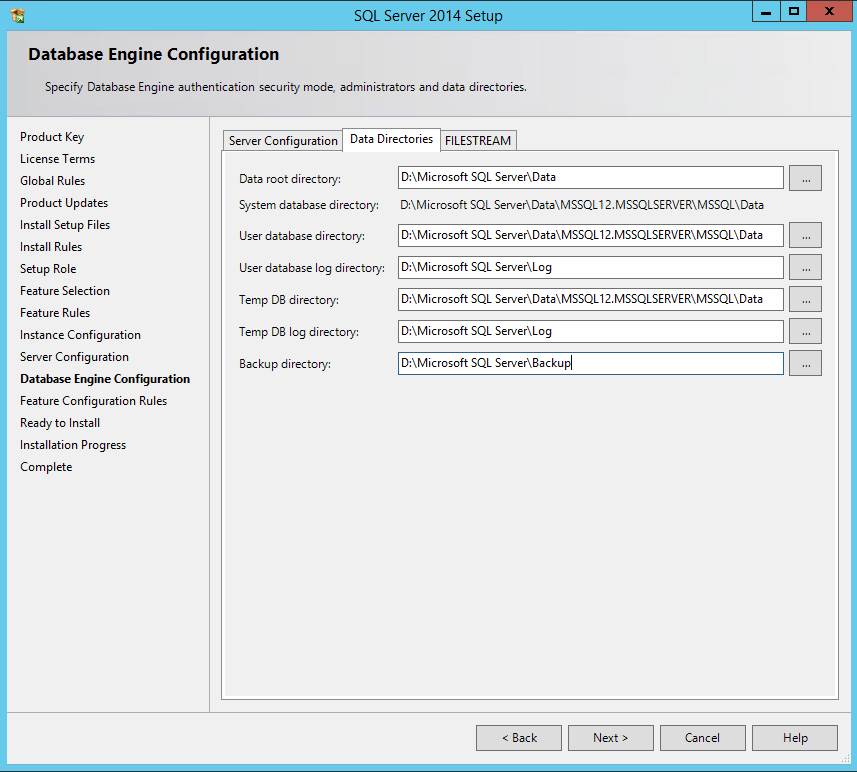This screenshot has width=857, height=772.
Task: Click the Backup directory input field
Action: pyautogui.click(x=590, y=364)
